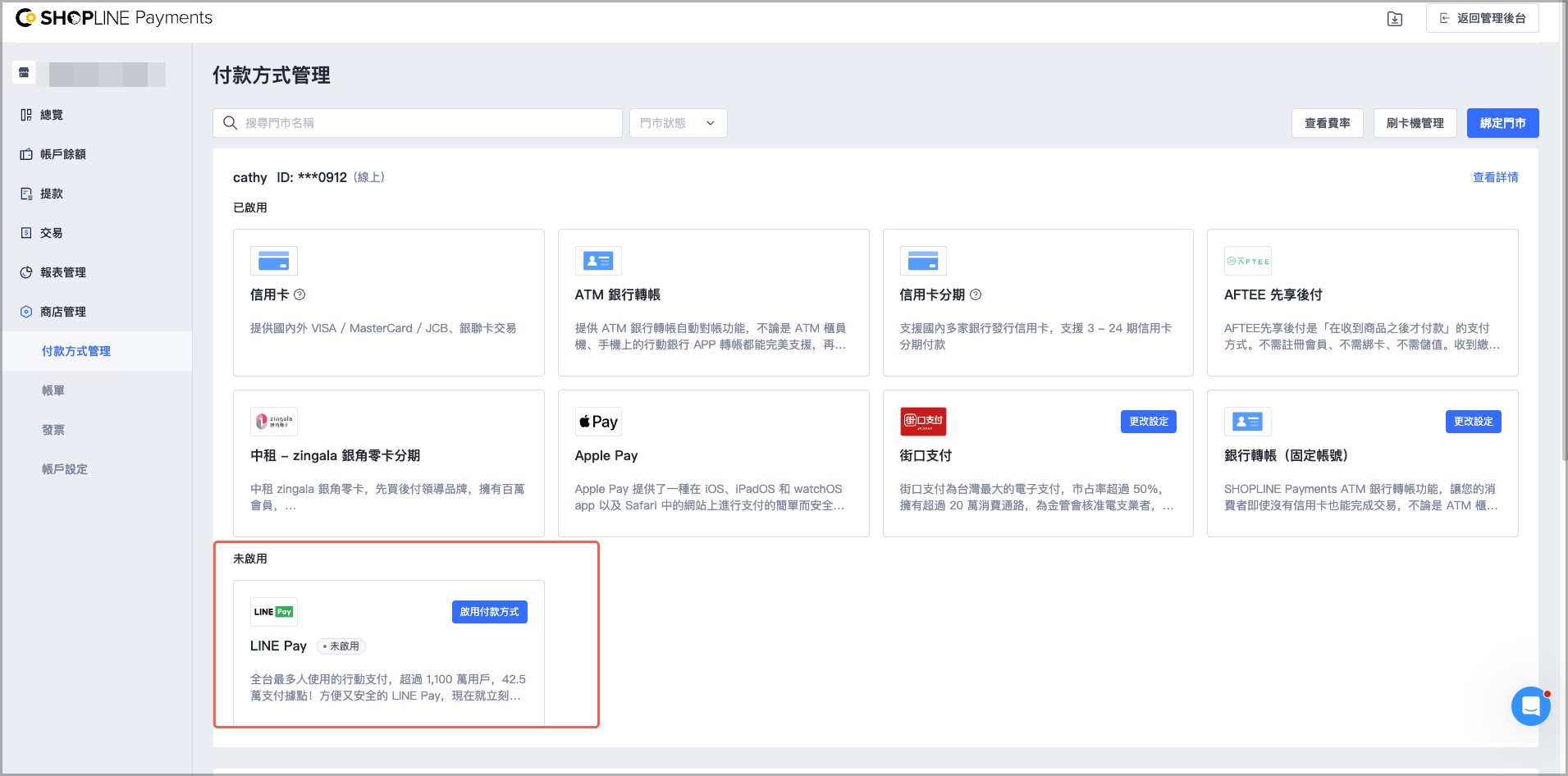Click the Apple Pay title text
This screenshot has width=1568, height=776.
[x=606, y=455]
